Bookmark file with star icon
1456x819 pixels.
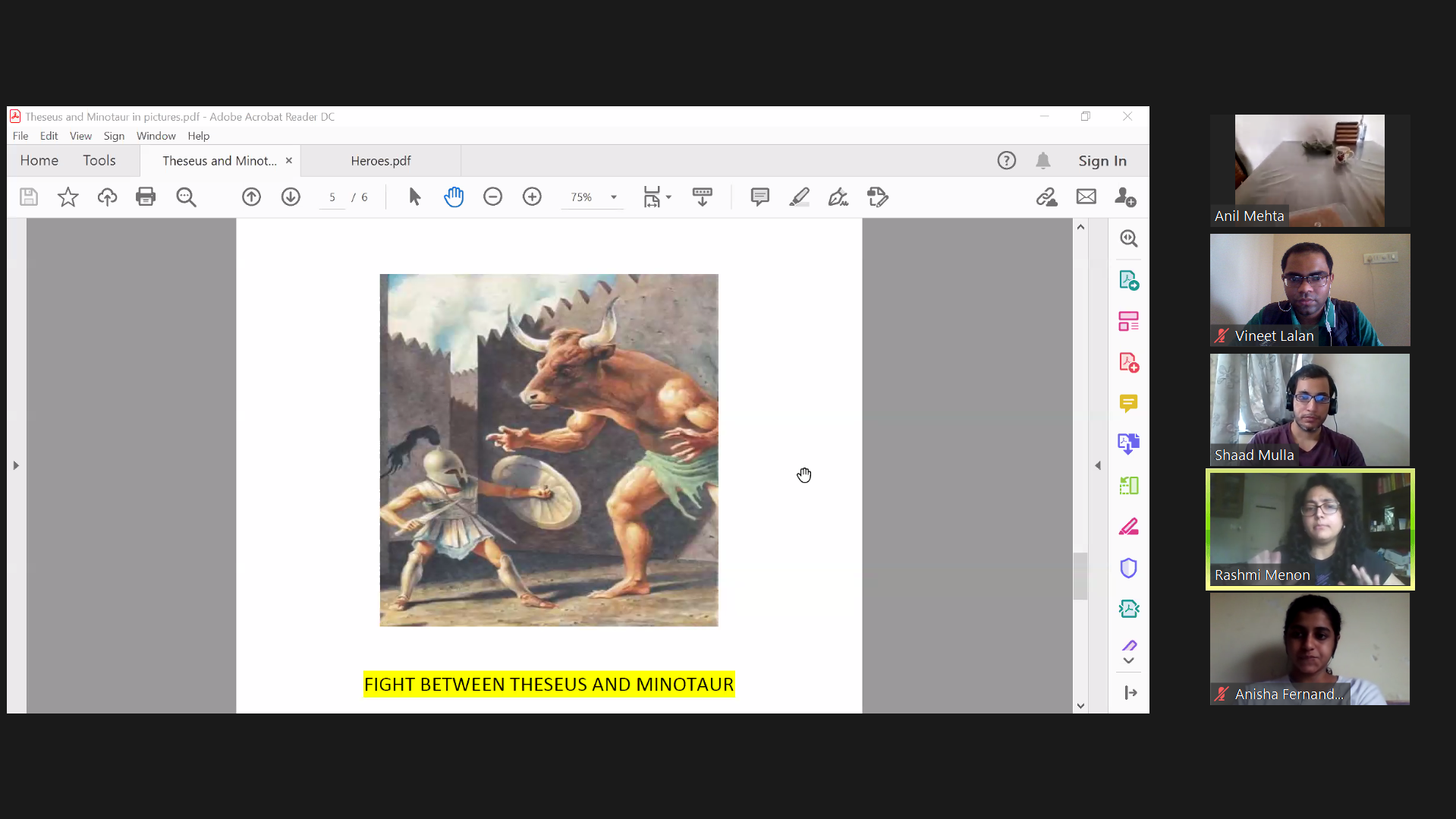[x=68, y=197]
